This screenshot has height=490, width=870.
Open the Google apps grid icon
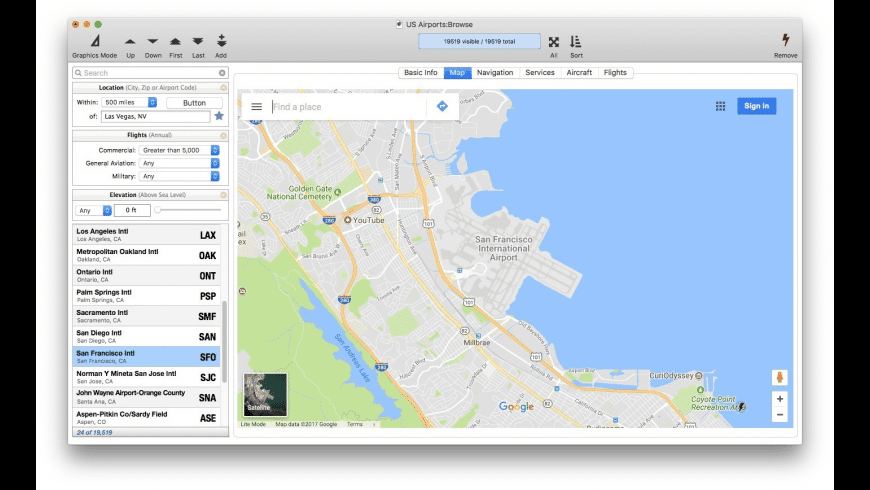(x=720, y=106)
